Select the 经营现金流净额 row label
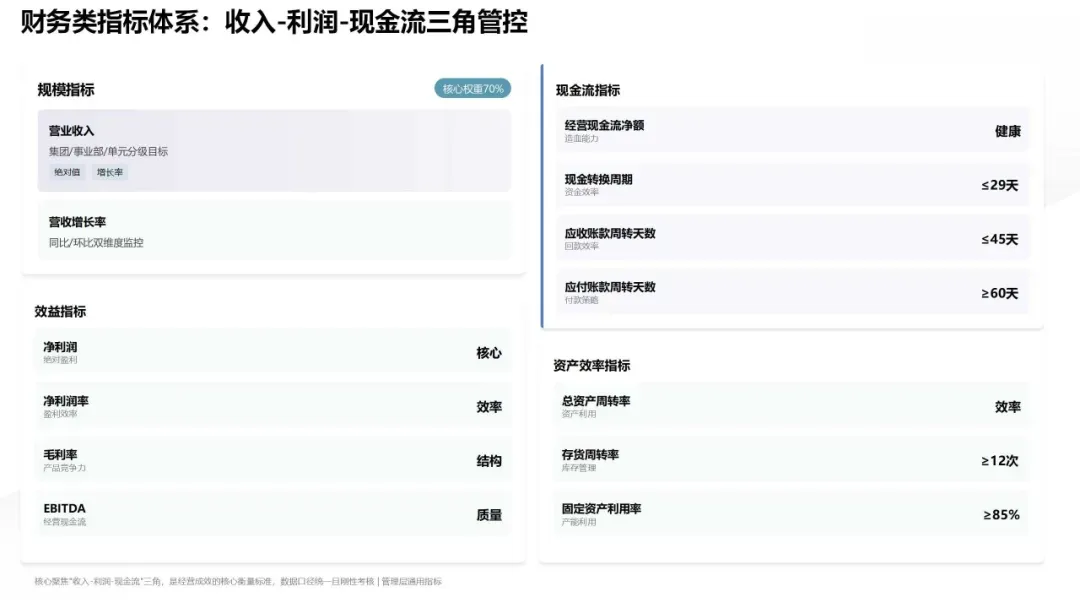Image resolution: width=1080 pixels, height=608 pixels. [604, 125]
